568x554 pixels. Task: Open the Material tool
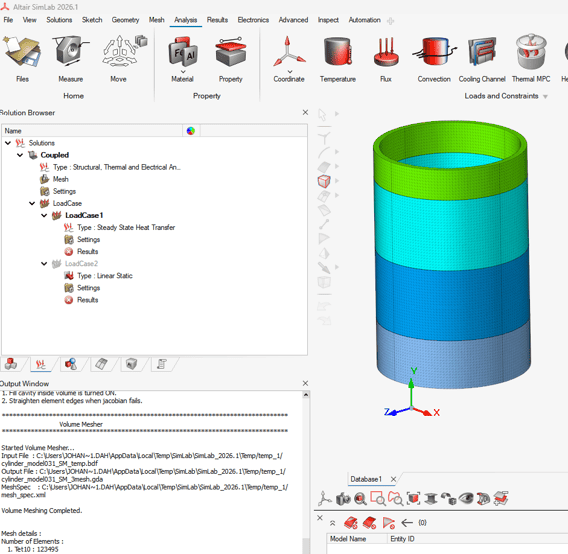click(x=183, y=58)
